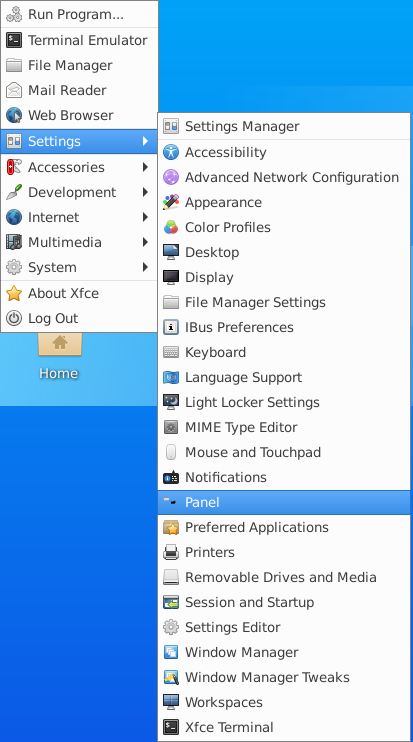Click the Web Browser globe icon
Viewport: 413px width, 742px height.
(x=14, y=115)
